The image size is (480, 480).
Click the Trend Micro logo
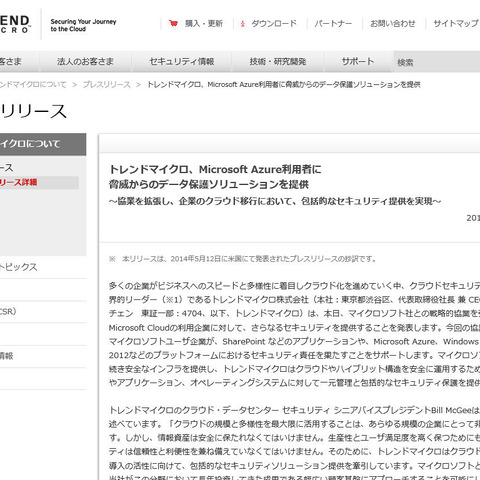[x=15, y=24]
